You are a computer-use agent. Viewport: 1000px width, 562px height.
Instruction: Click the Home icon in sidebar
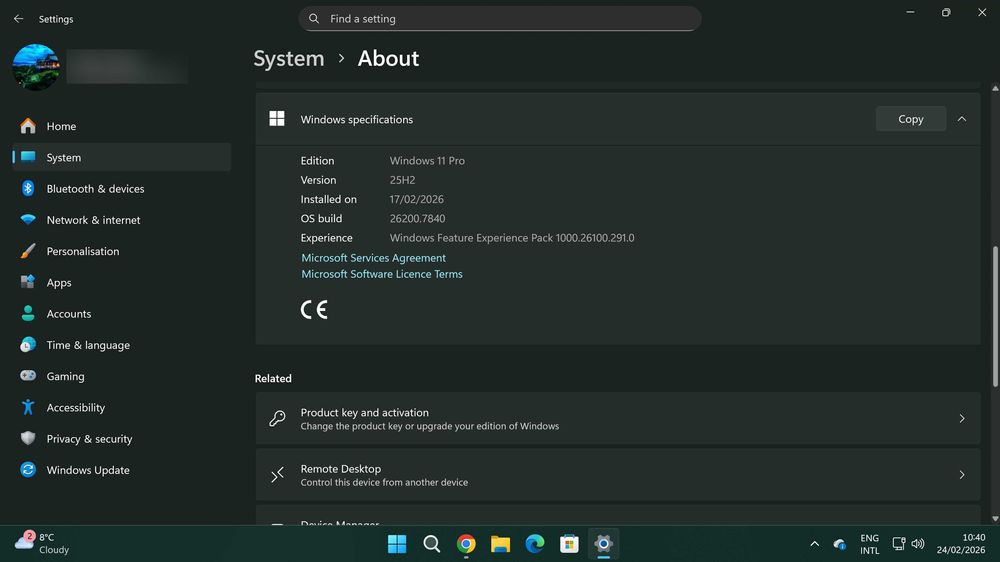28,126
